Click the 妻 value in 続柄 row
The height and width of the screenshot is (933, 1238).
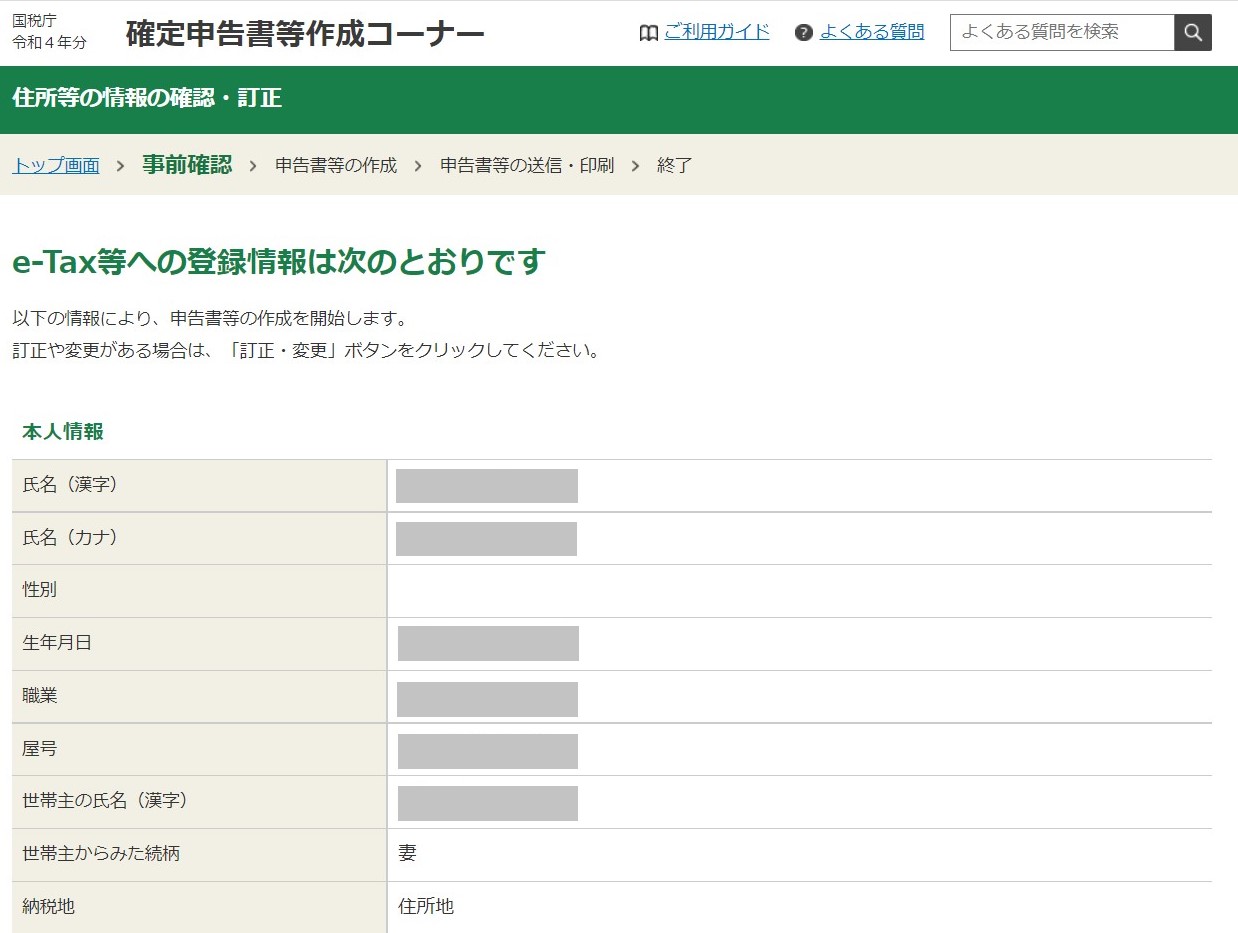click(407, 854)
